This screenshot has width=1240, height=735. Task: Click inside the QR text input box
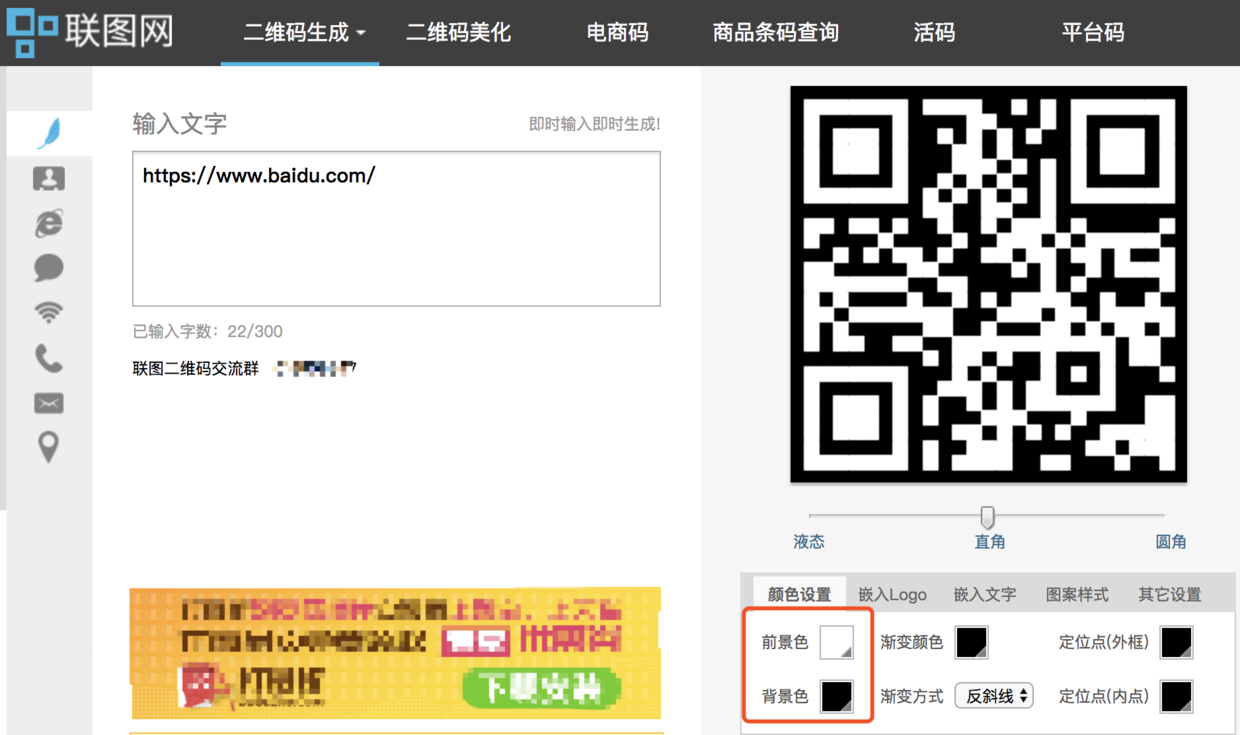pos(396,228)
